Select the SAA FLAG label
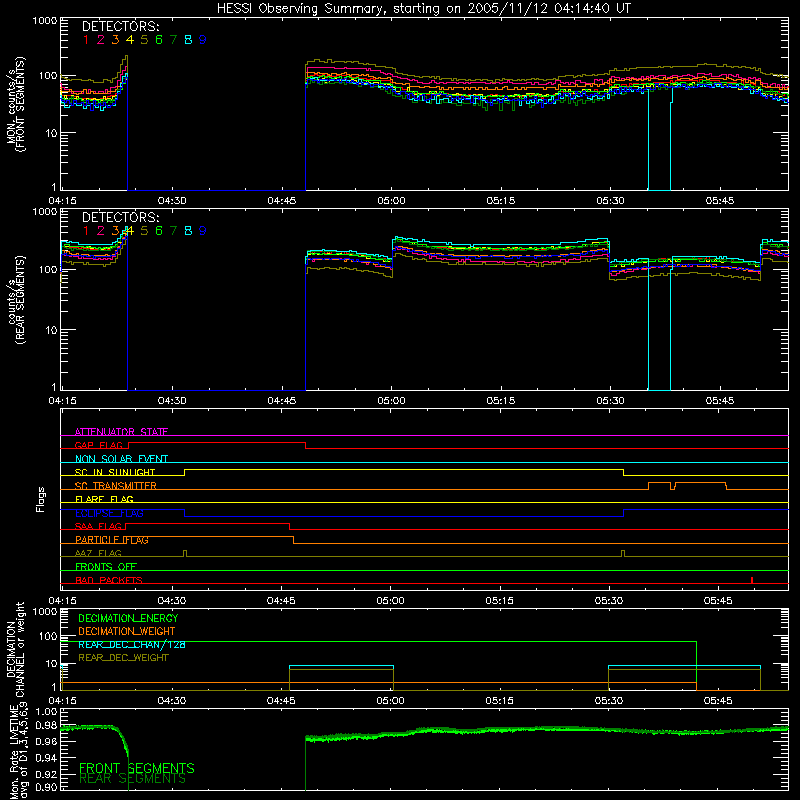 [x=98, y=526]
